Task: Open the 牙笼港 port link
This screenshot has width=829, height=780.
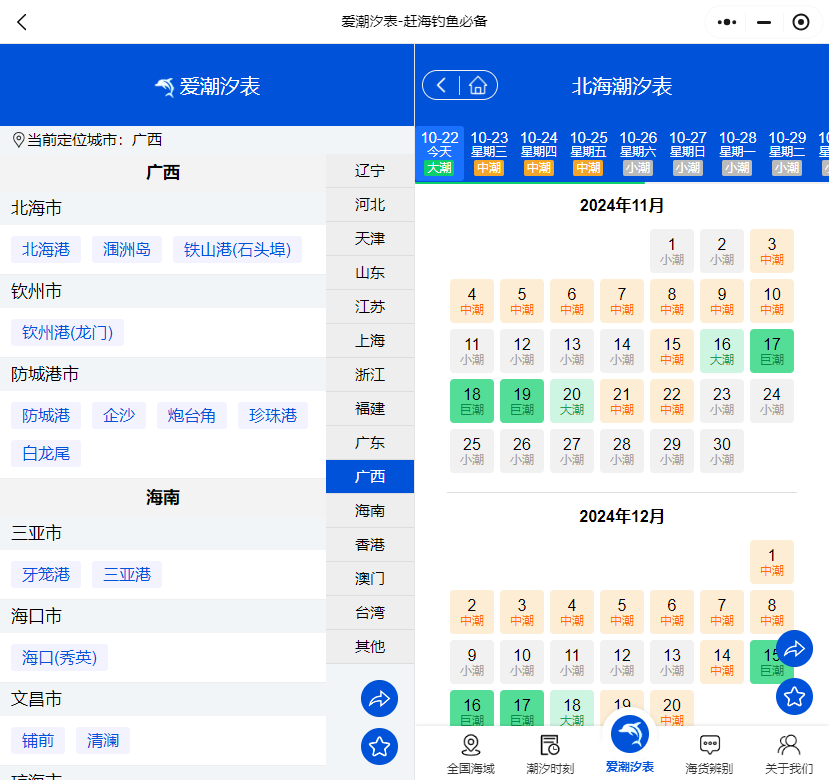Action: pyautogui.click(x=46, y=574)
